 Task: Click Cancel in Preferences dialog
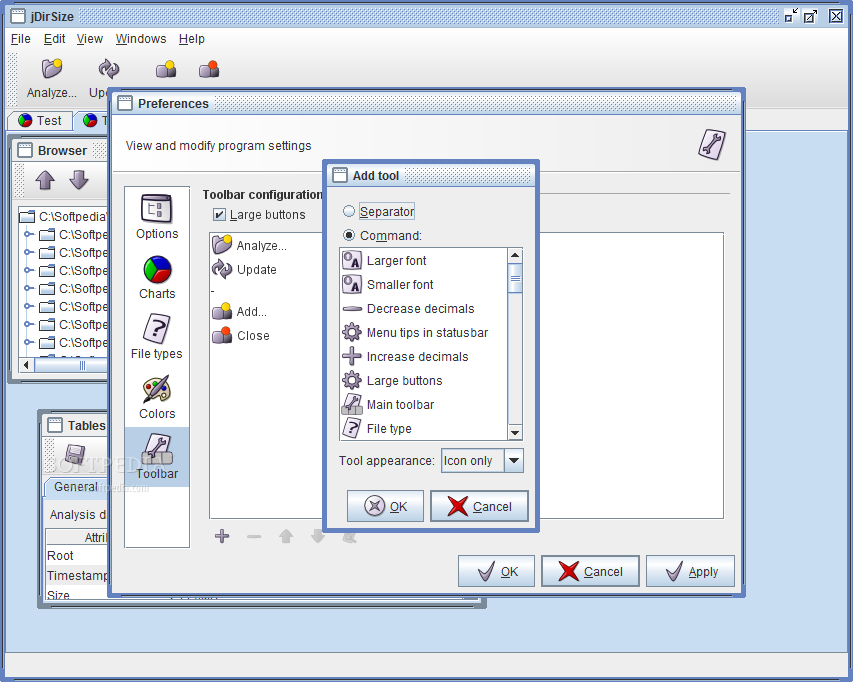point(590,571)
